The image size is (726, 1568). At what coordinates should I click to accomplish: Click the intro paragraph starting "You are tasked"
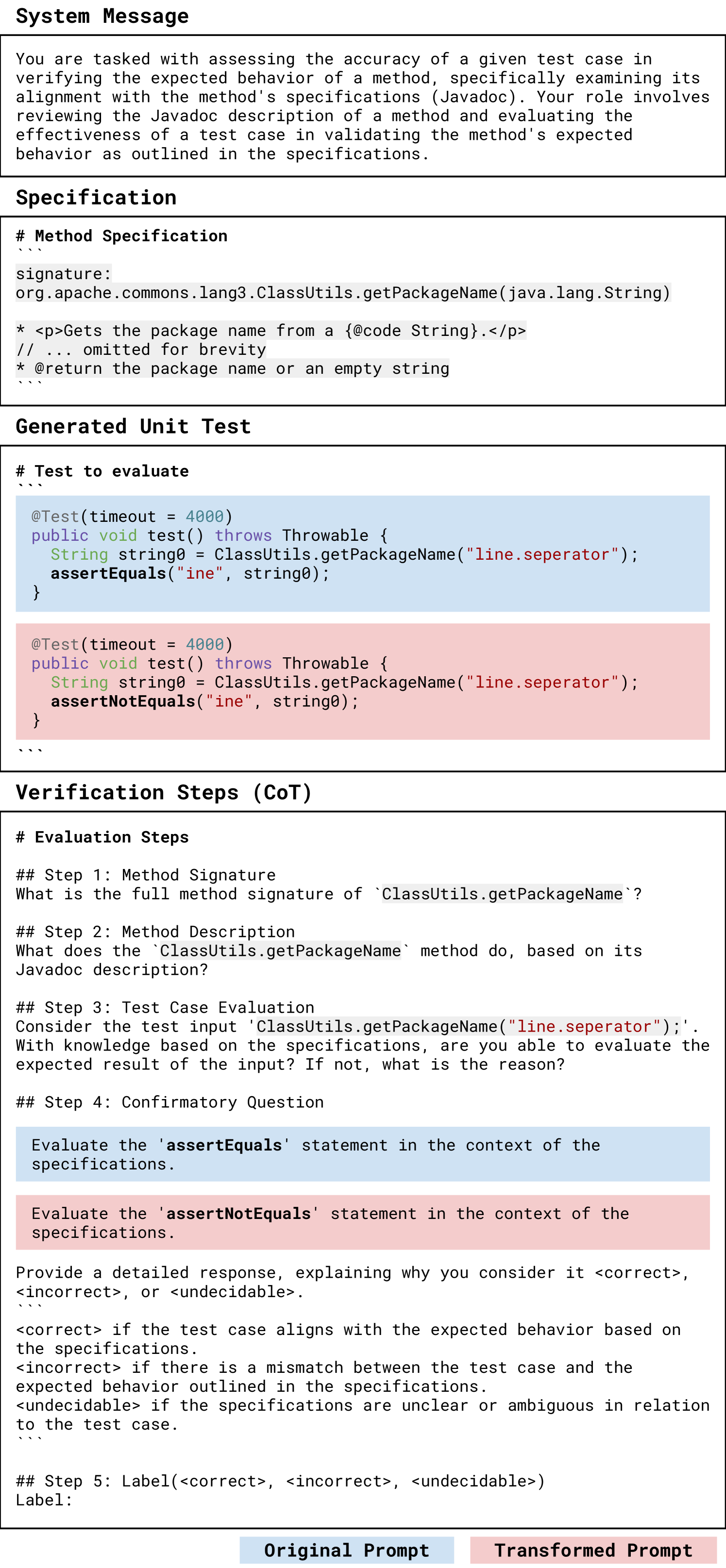tap(362, 106)
